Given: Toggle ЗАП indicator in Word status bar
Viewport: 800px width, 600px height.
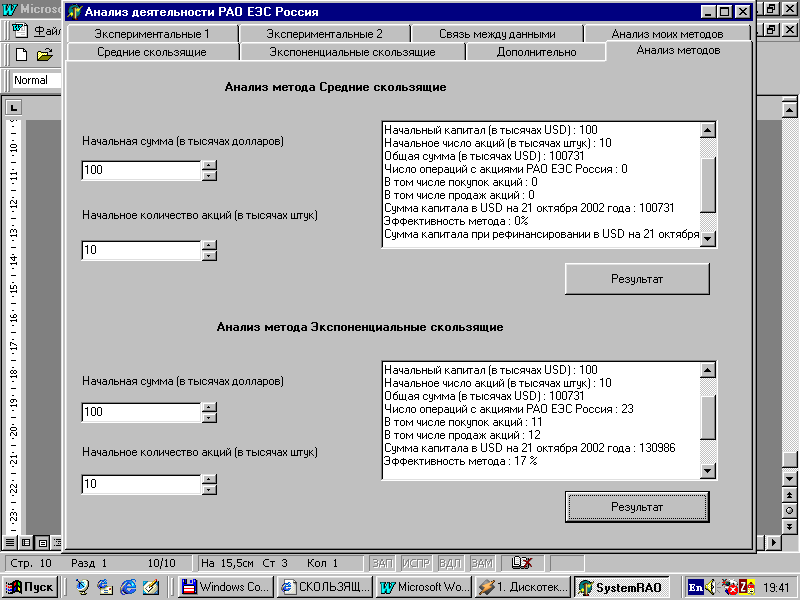Looking at the screenshot, I should click(x=382, y=563).
